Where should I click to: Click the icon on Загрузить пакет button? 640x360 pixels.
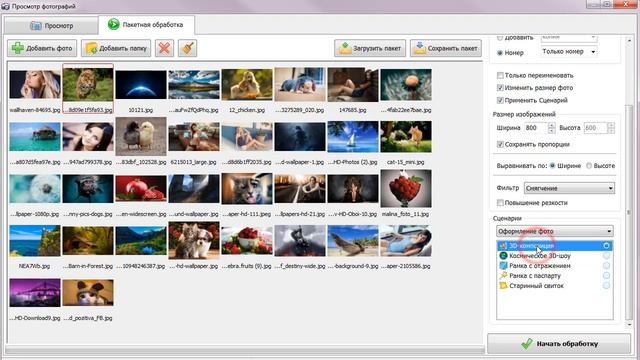coord(345,48)
